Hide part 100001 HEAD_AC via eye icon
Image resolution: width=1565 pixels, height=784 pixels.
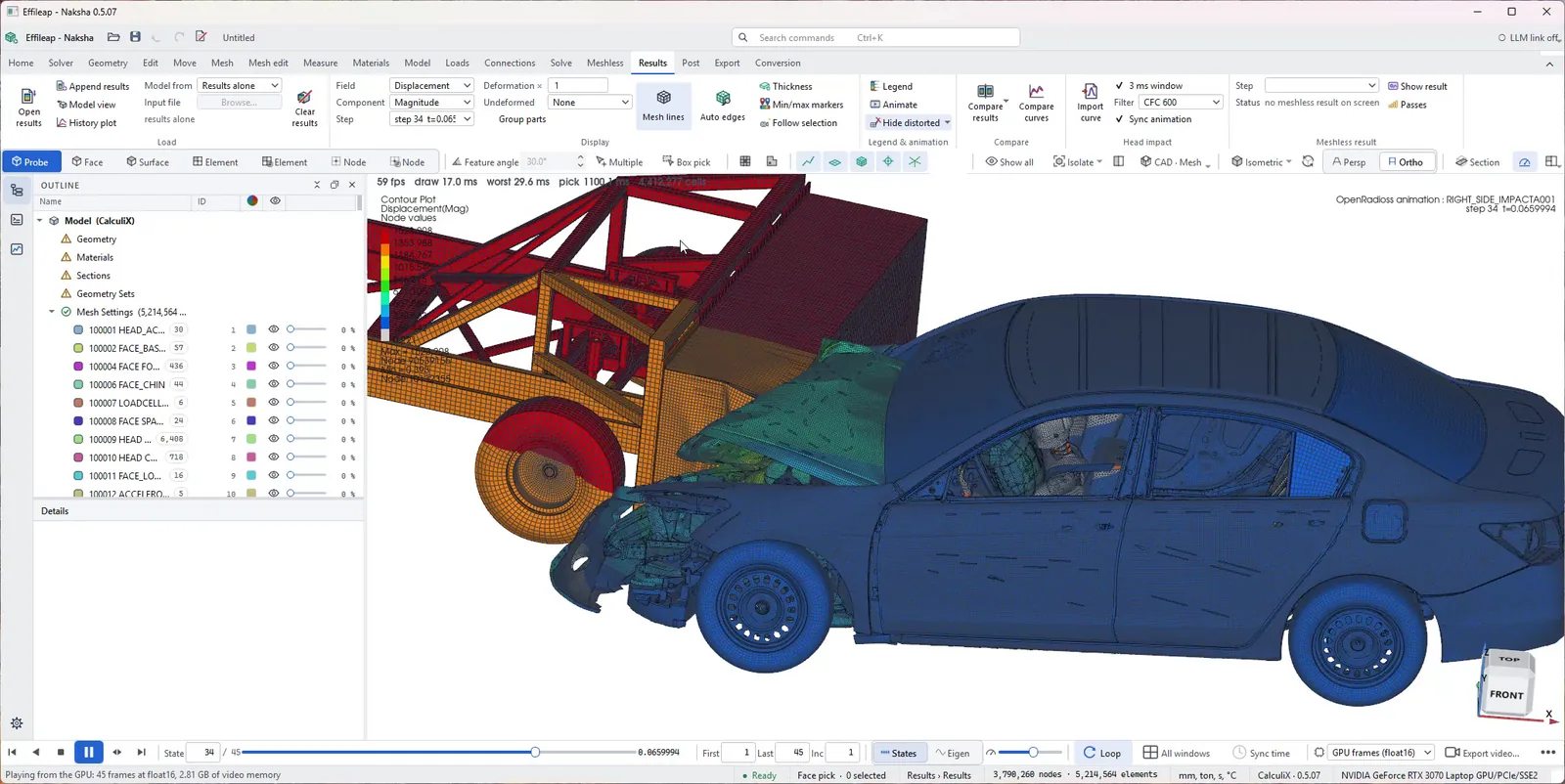[274, 329]
